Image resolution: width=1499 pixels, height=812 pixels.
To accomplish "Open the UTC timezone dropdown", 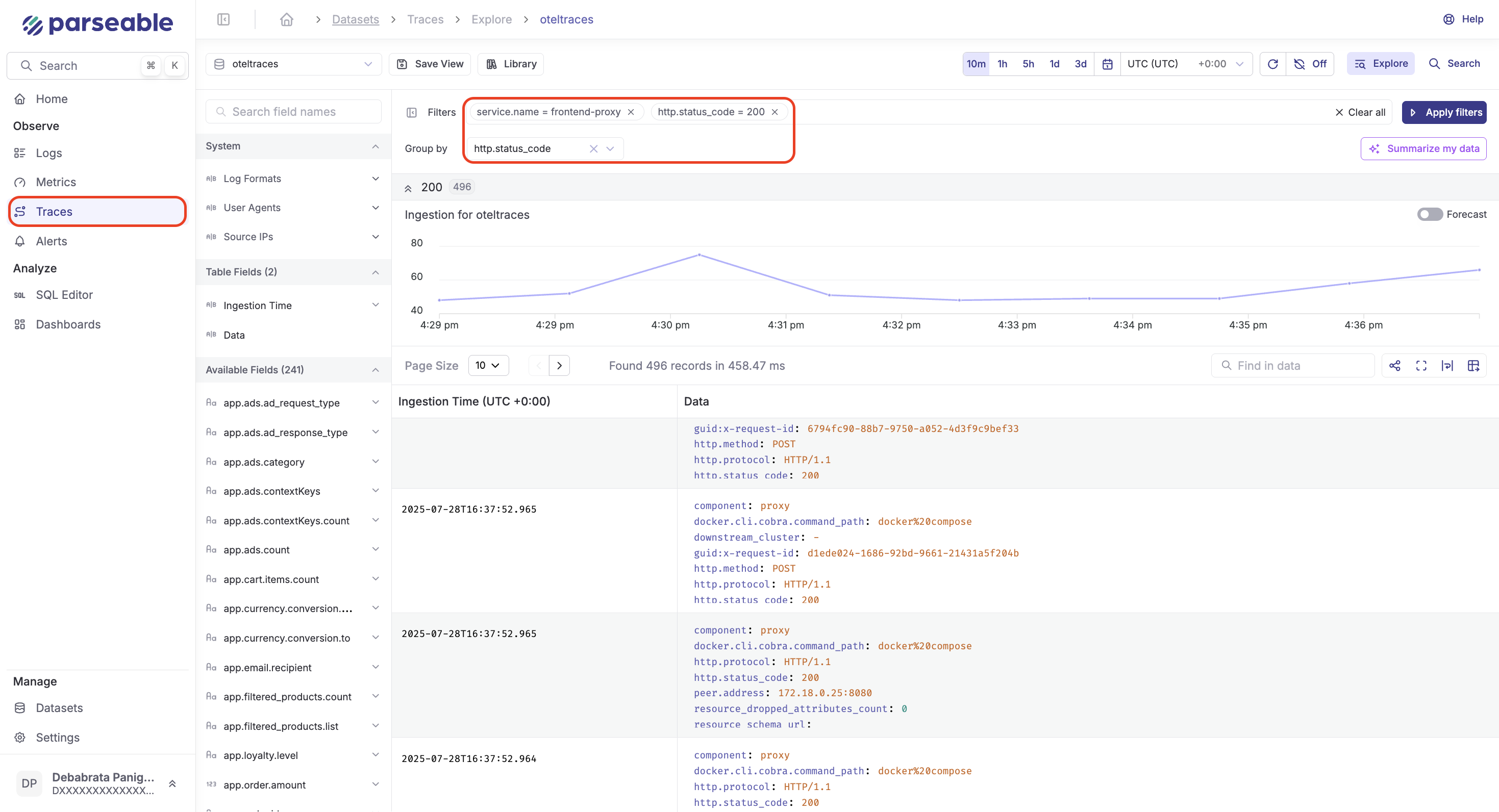I will [x=1186, y=64].
